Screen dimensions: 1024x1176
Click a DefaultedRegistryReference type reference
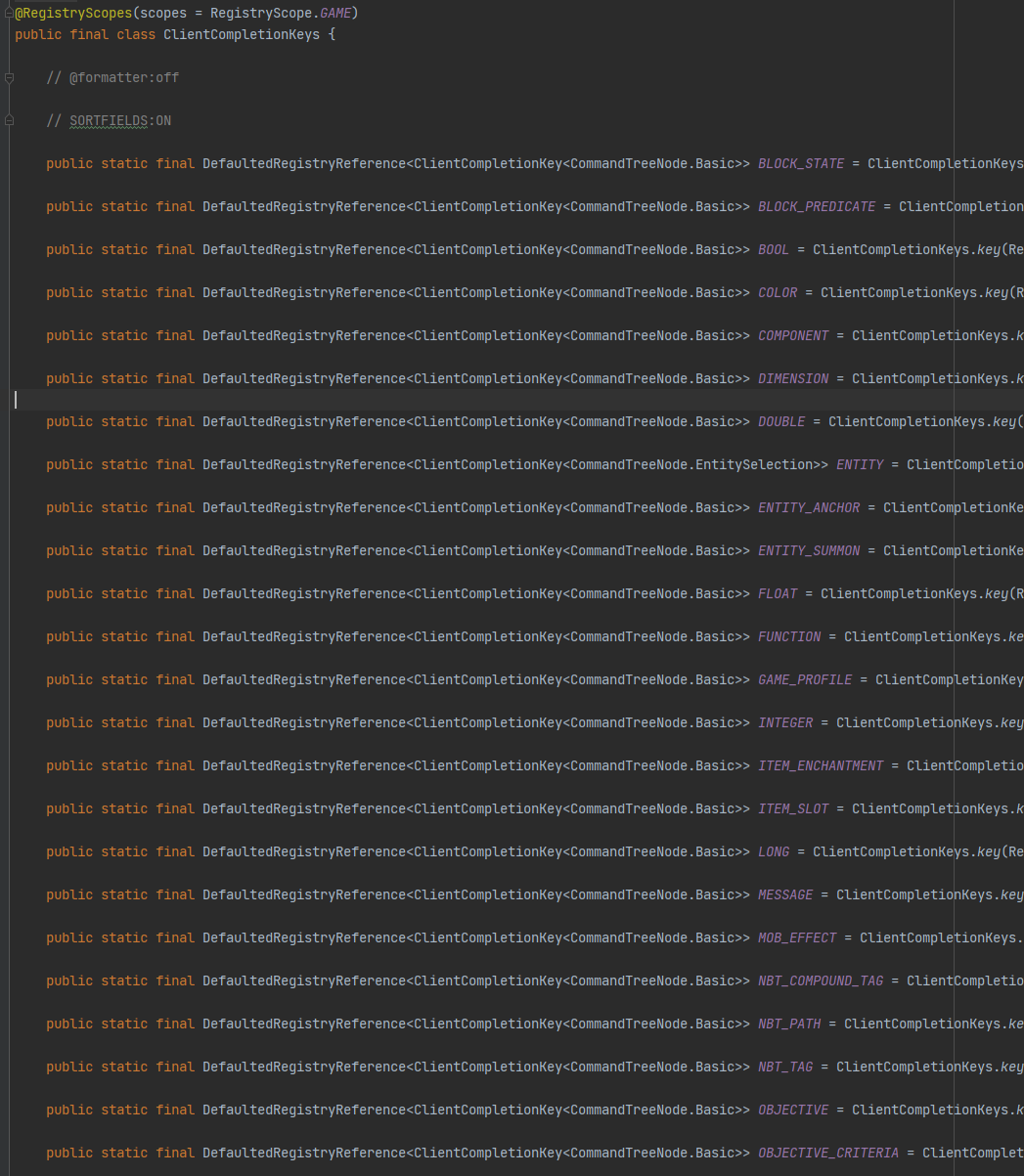coord(303,163)
